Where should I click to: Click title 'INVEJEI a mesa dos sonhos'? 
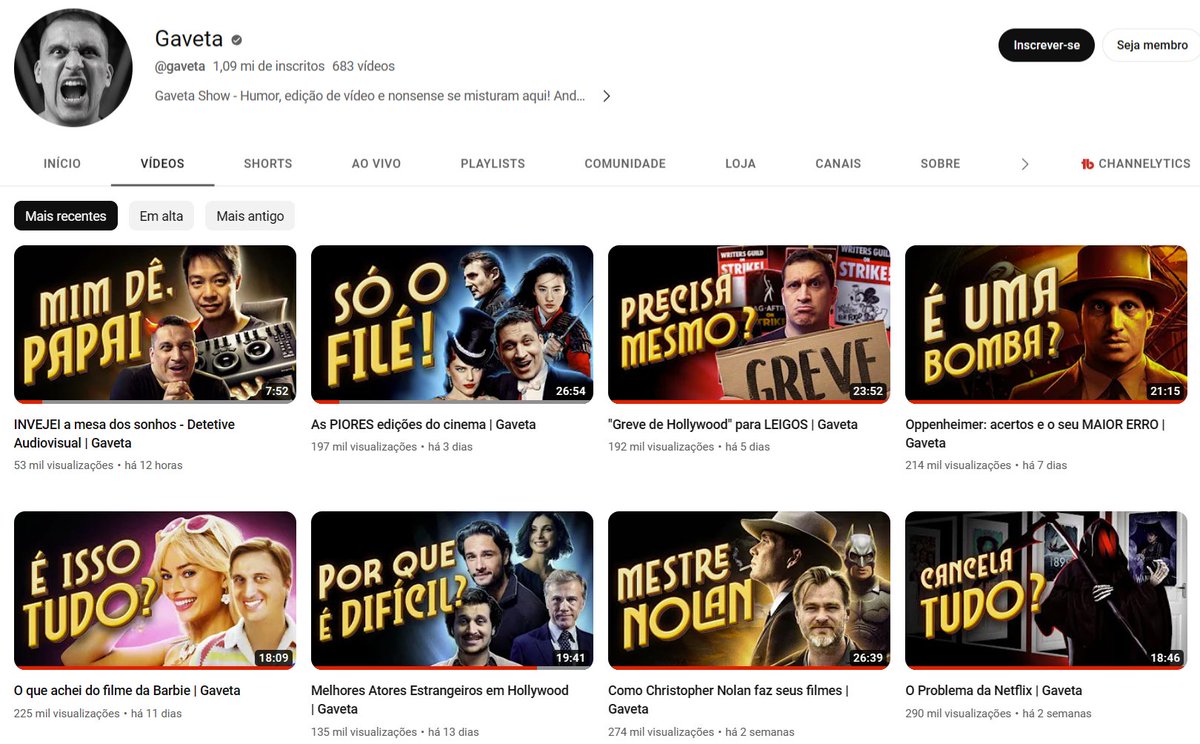(x=125, y=434)
